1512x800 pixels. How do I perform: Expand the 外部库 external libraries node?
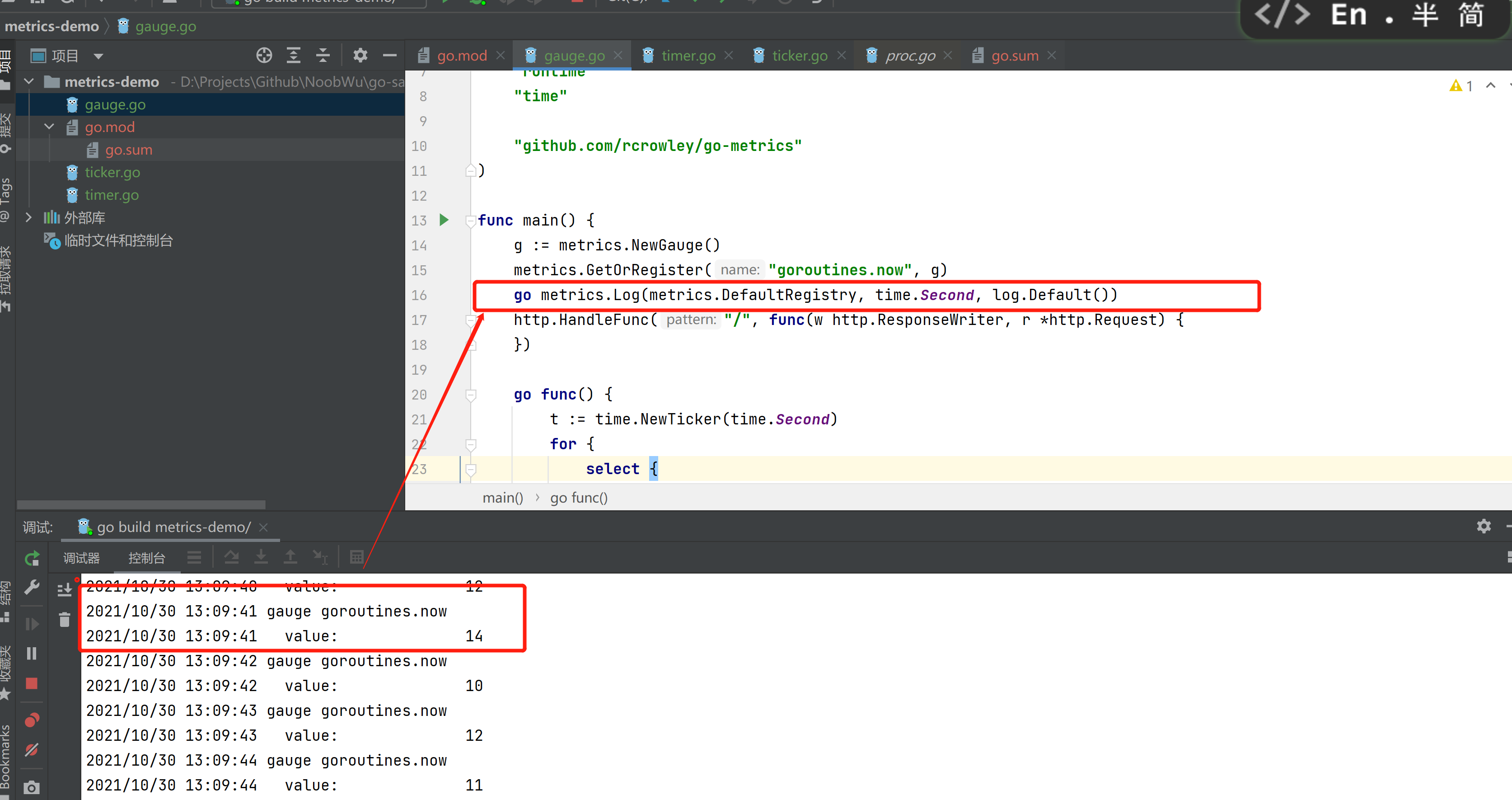pyautogui.click(x=29, y=217)
